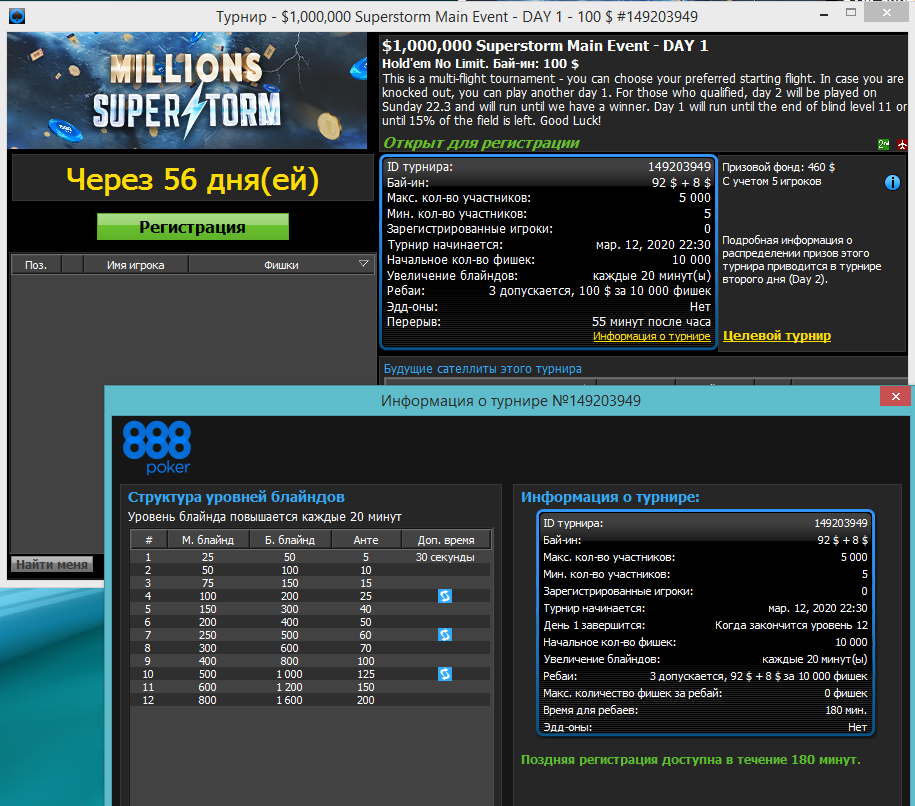915x806 pixels.
Task: Select blind level 11 row with ante 150
Action: pos(310,687)
